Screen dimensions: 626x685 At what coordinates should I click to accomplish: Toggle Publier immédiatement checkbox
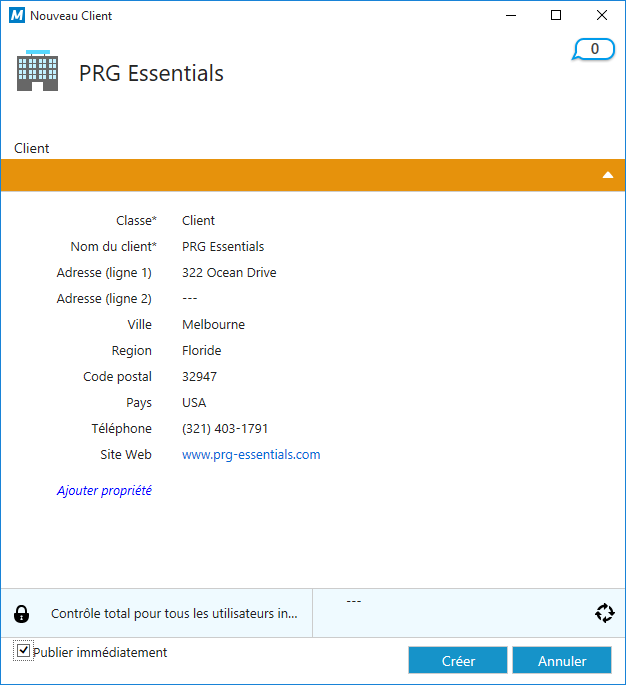(23, 652)
